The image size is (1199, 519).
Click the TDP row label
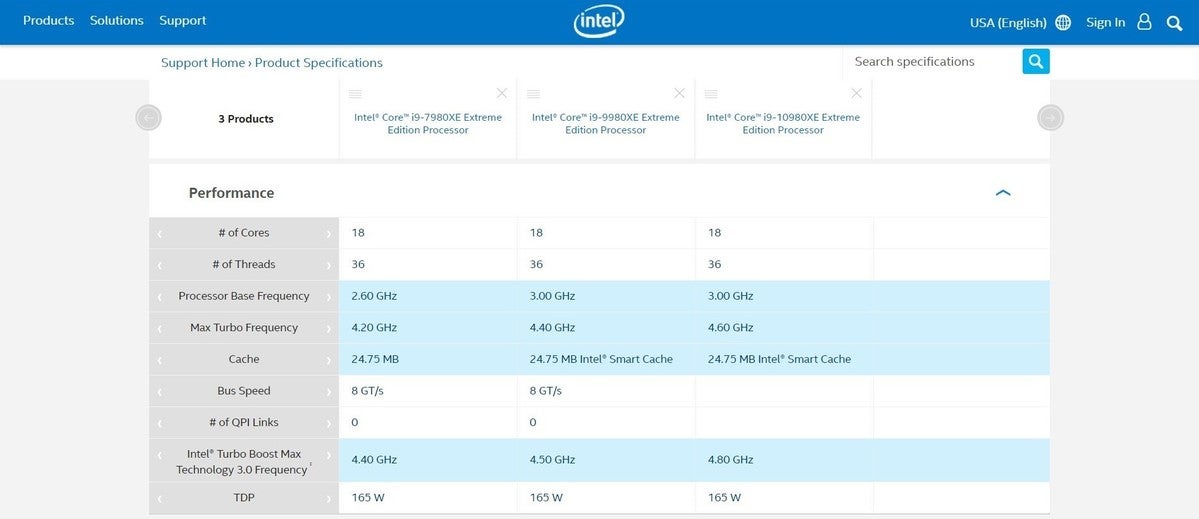click(x=244, y=498)
